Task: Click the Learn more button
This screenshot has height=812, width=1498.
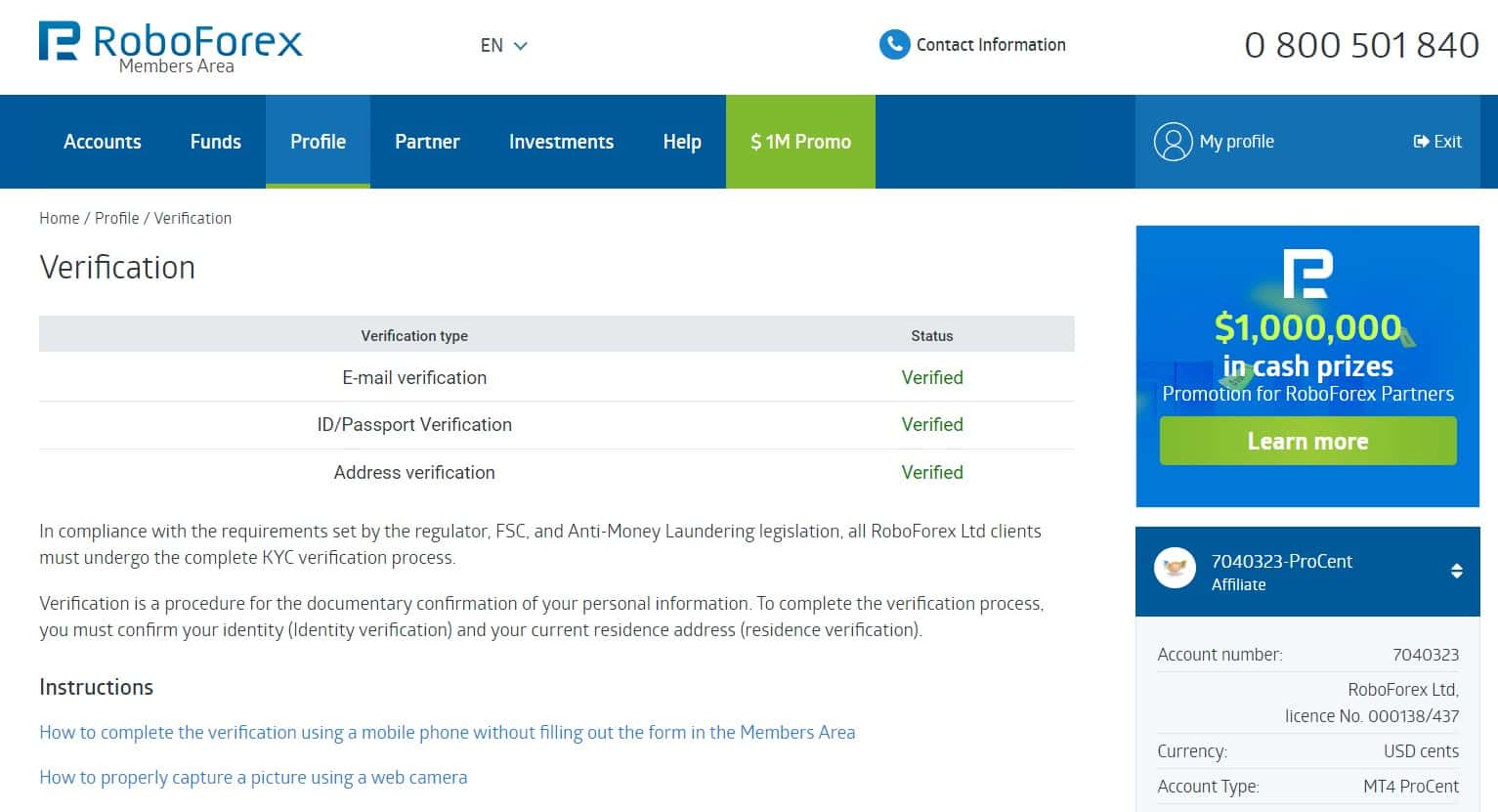Action: pos(1307,441)
